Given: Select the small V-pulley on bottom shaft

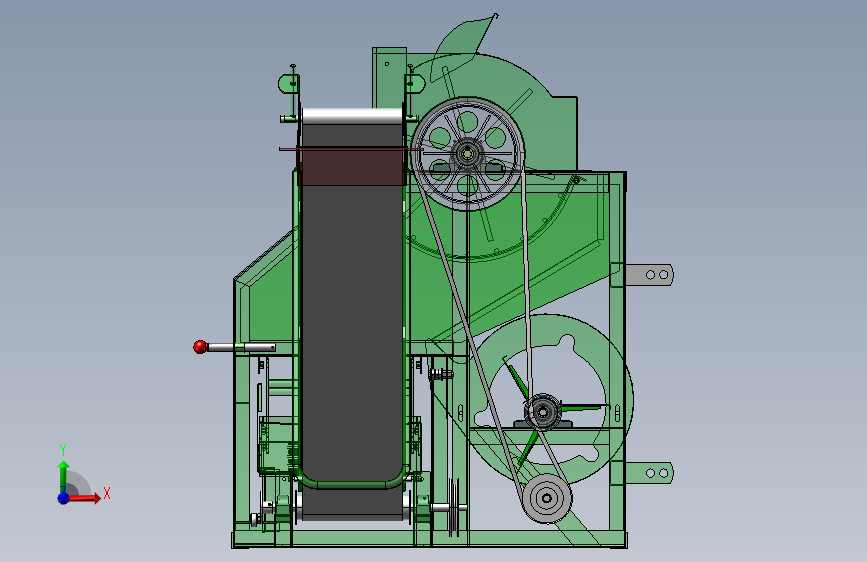Looking at the screenshot, I should (454, 507).
